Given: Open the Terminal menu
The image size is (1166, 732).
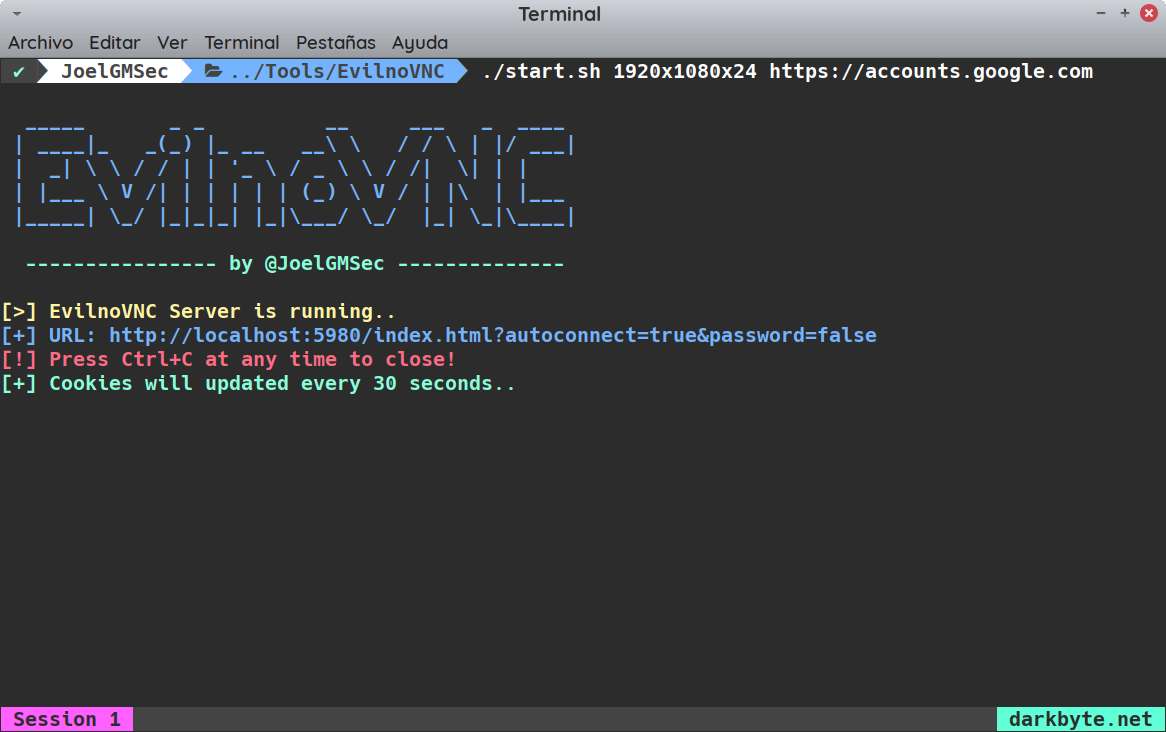Looking at the screenshot, I should point(242,42).
